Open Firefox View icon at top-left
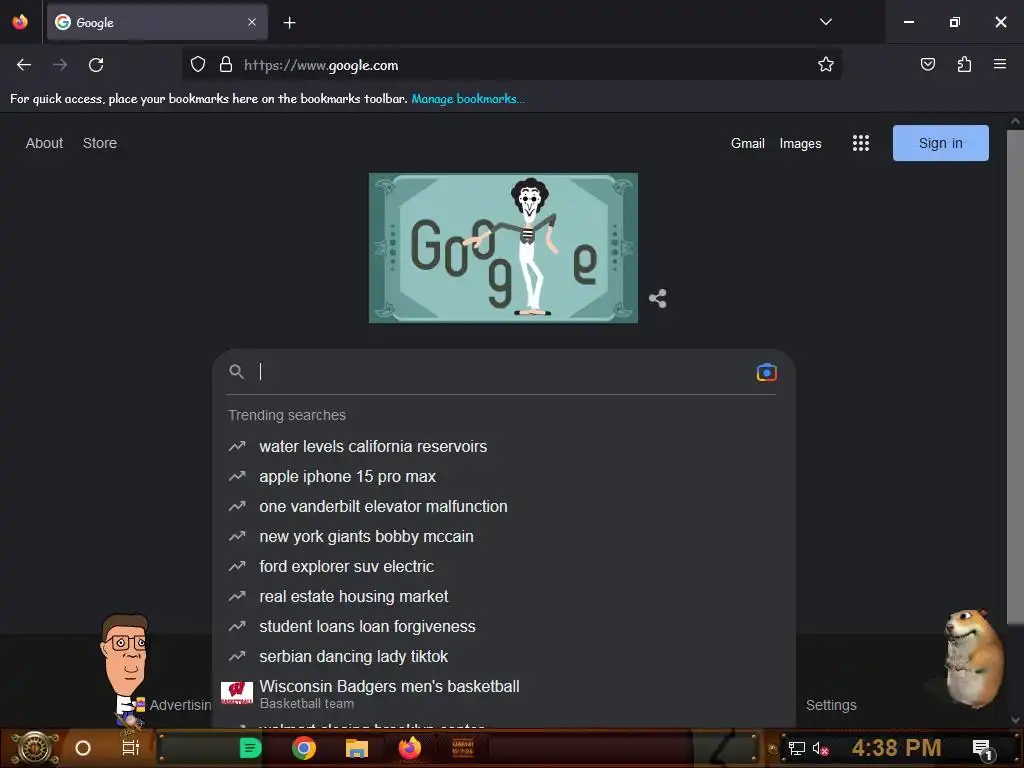Screen dimensions: 1024x768 [x=20, y=22]
